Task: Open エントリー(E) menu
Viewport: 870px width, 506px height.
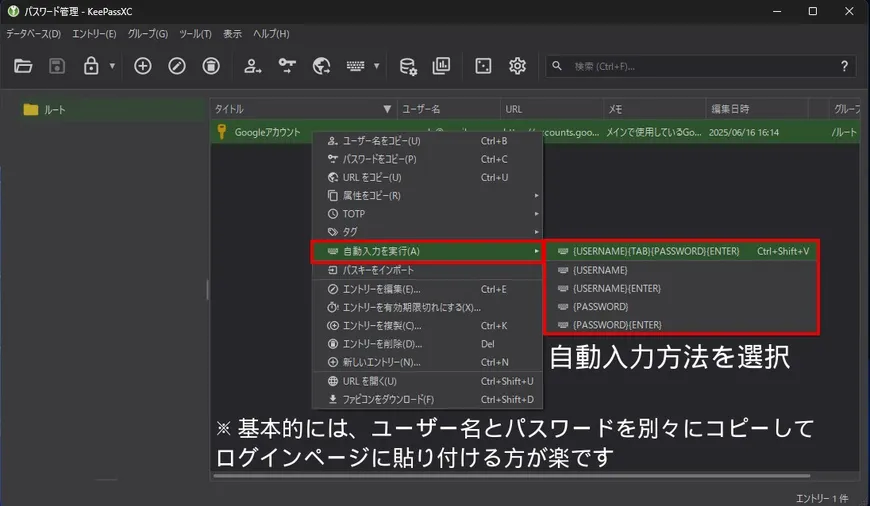Action: coord(94,34)
